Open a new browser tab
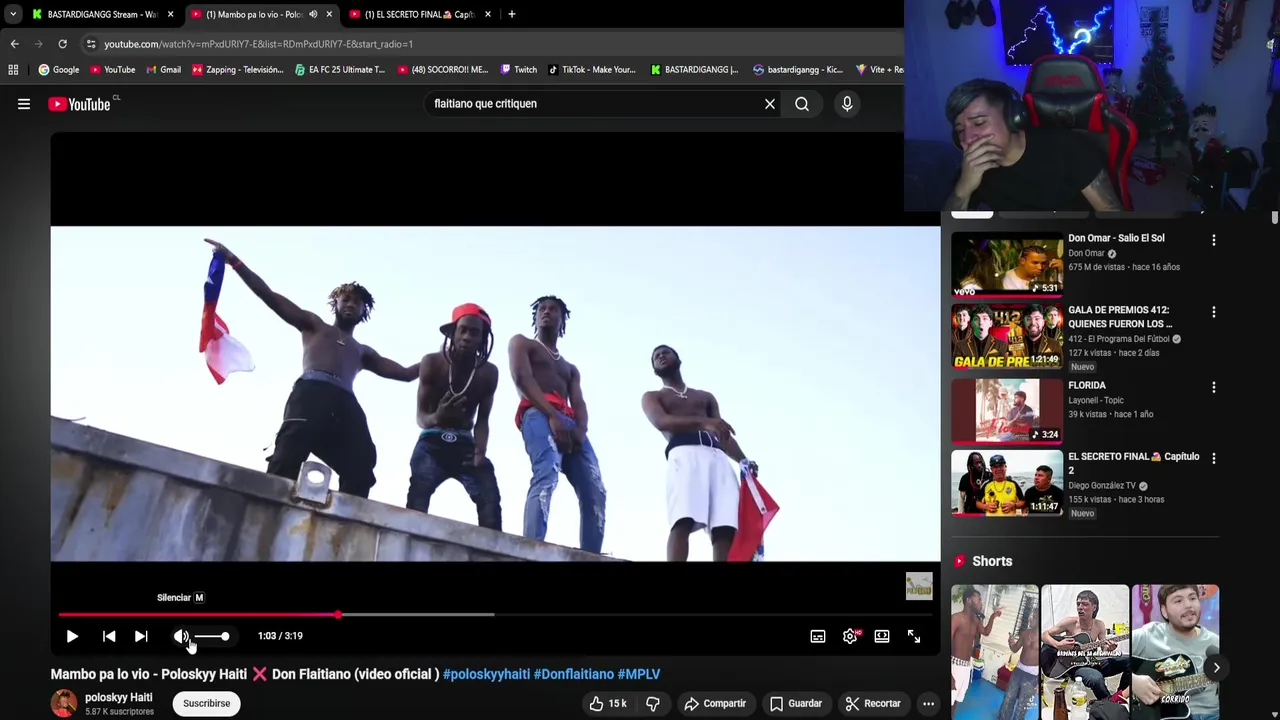This screenshot has height=720, width=1280. 511,14
